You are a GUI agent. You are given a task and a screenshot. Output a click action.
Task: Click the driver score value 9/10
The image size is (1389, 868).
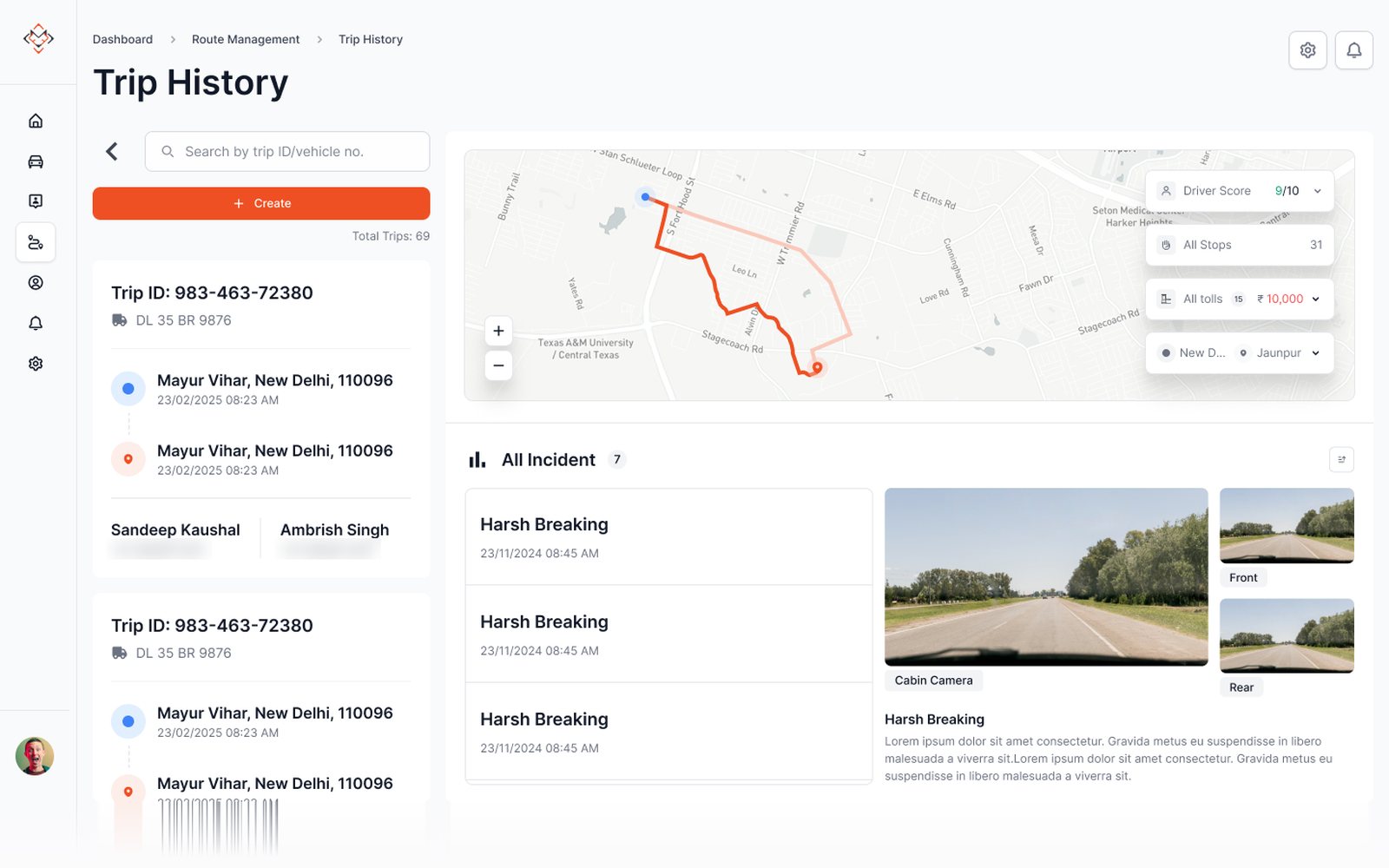1287,191
